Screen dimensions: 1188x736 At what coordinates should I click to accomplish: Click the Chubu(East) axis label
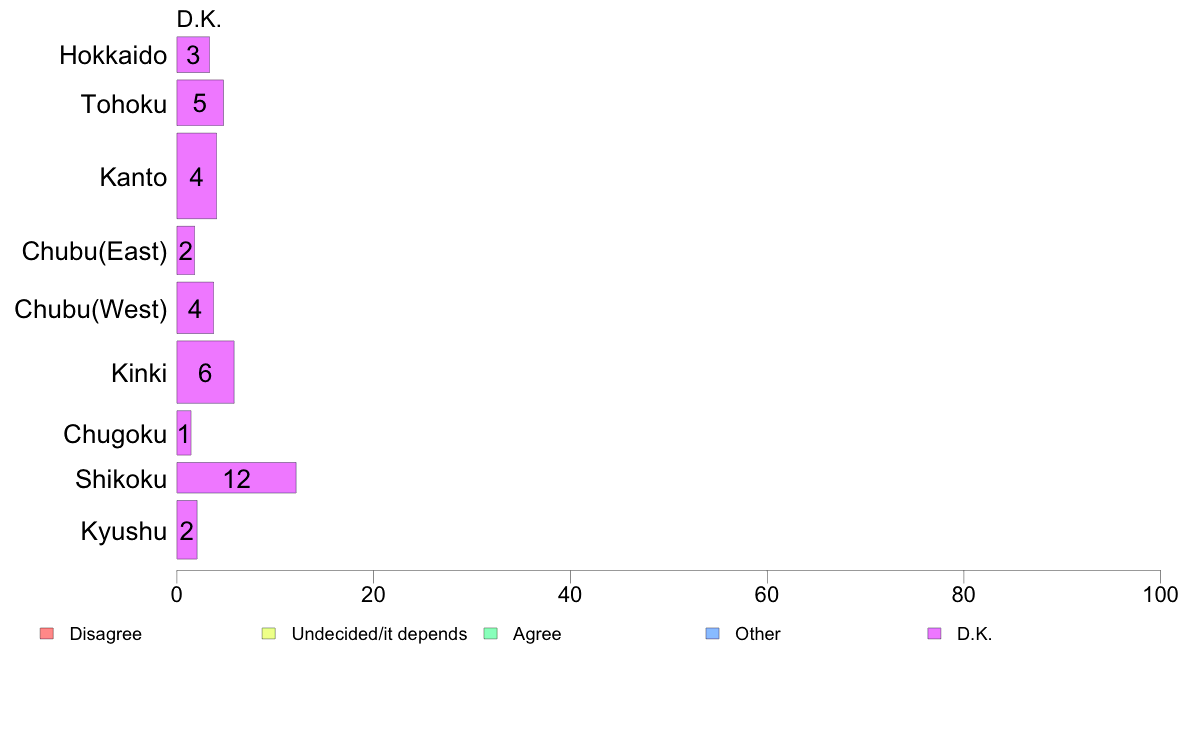coord(95,251)
